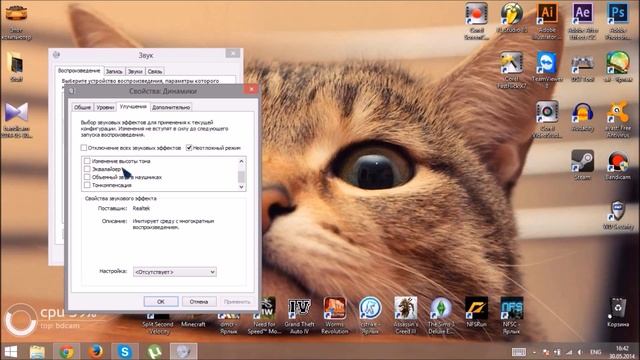The image size is (640, 360).
Task: Open Adobe Illustrator desktop shortcut
Action: pos(547,21)
